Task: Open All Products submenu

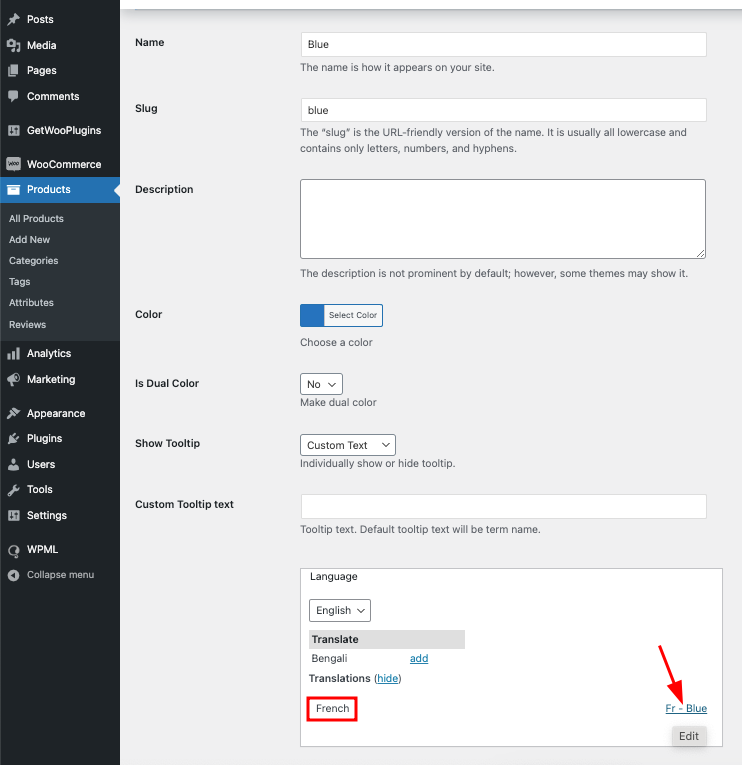Action: click(36, 219)
